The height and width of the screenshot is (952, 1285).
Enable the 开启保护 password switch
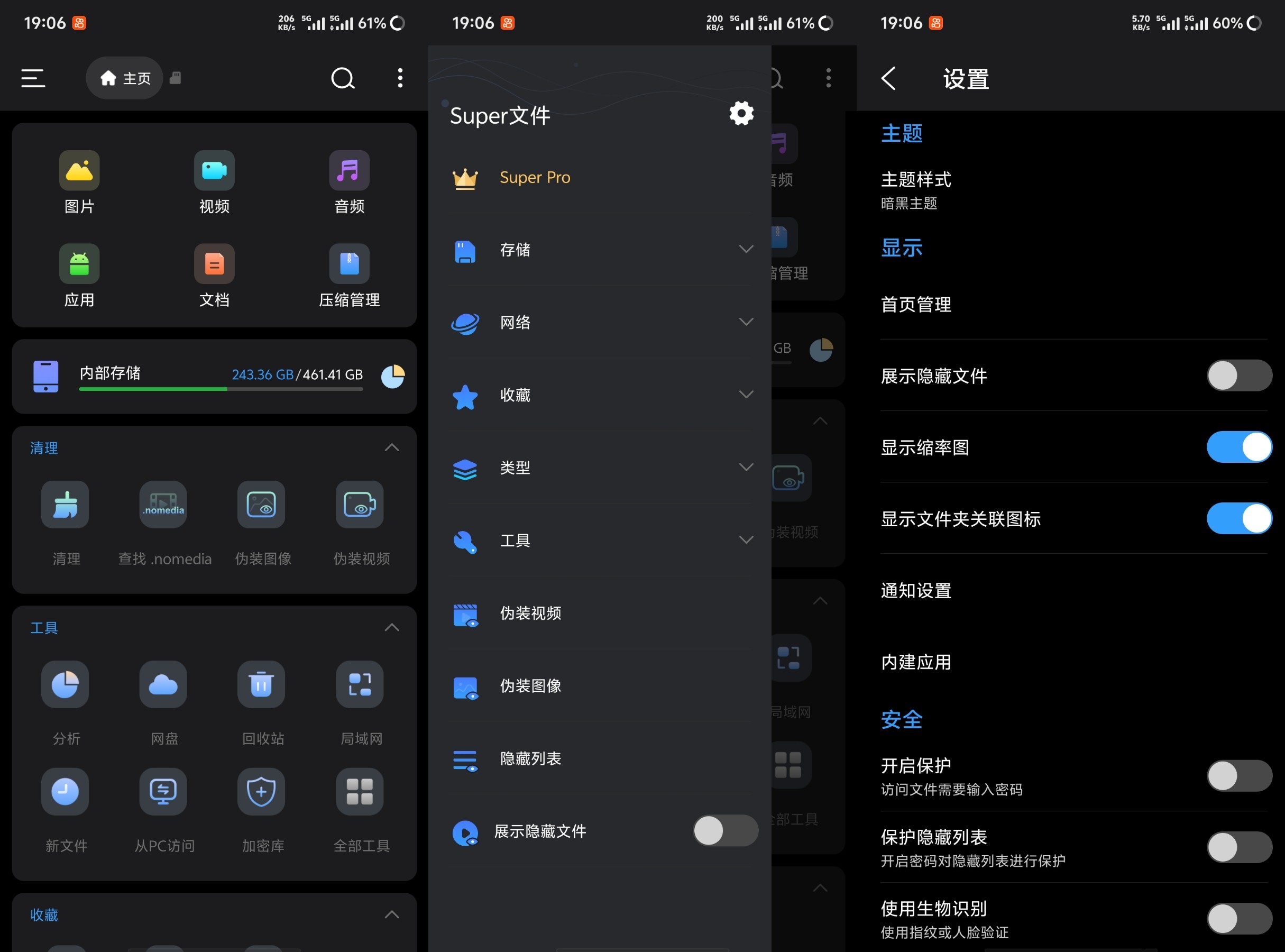[1239, 776]
